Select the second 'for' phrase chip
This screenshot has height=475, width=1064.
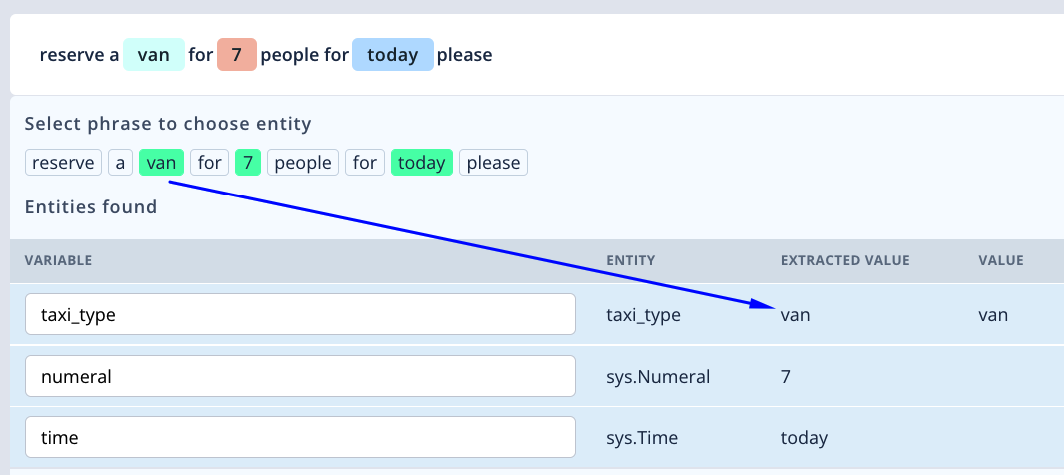(365, 163)
